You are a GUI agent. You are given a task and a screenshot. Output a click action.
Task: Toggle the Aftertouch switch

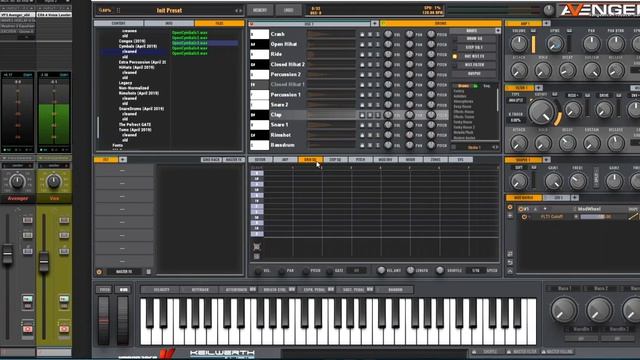click(253, 290)
